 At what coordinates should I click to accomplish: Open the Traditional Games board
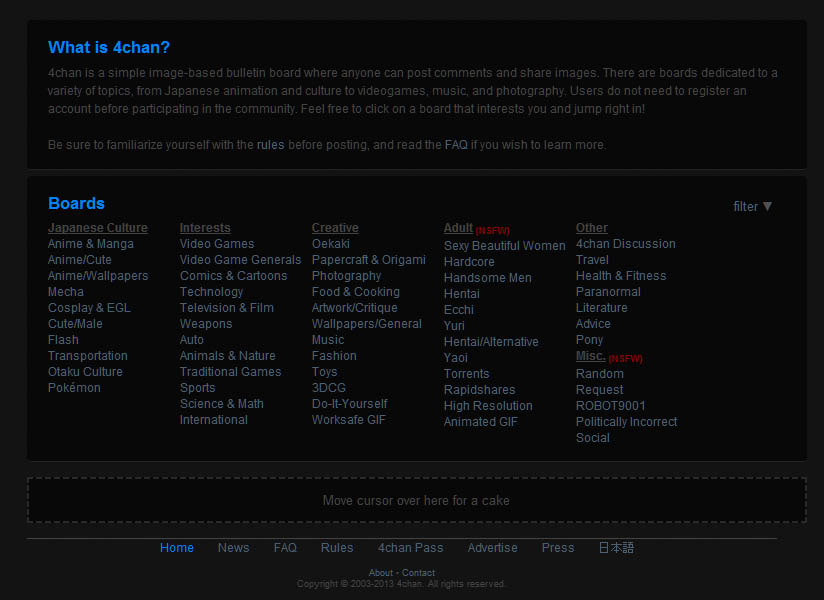[230, 371]
